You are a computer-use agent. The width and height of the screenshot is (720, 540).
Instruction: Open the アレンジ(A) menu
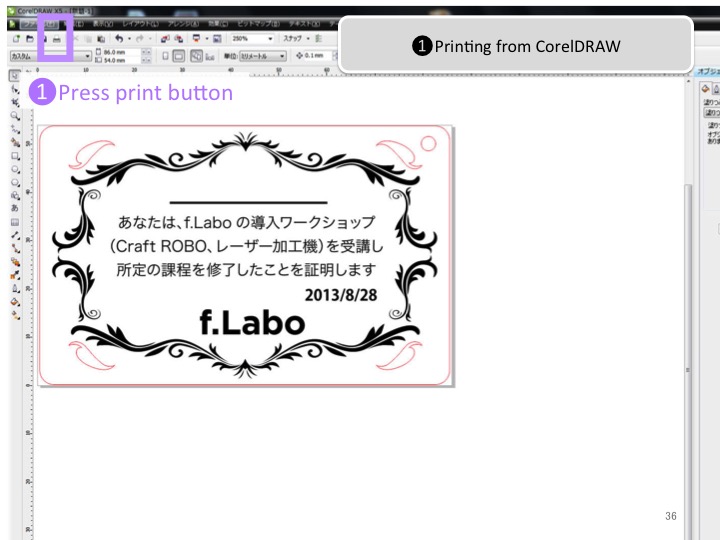183,24
